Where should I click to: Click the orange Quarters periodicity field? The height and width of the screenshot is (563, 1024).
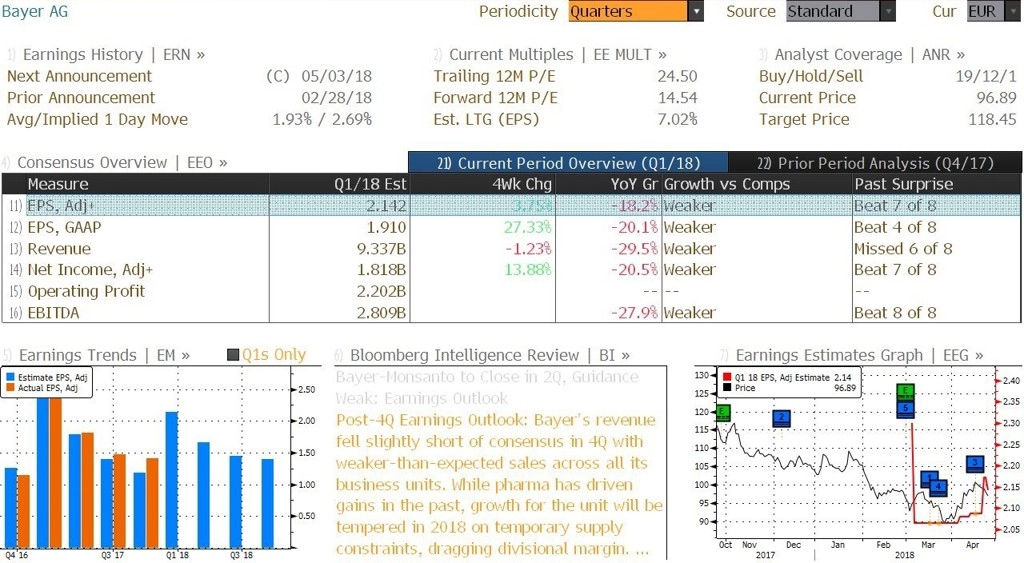point(628,11)
